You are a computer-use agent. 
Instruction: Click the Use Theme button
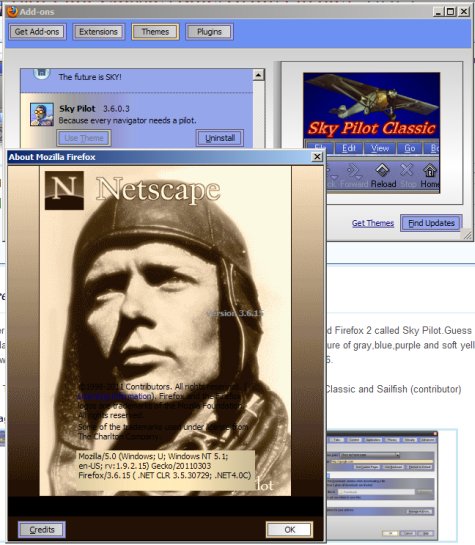click(x=84, y=138)
